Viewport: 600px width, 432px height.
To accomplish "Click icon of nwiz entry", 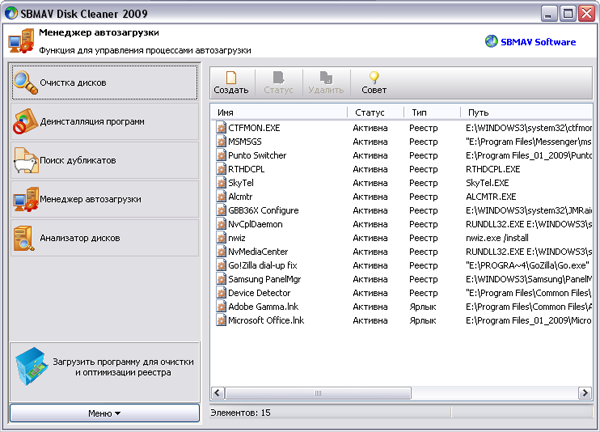I will click(221, 238).
